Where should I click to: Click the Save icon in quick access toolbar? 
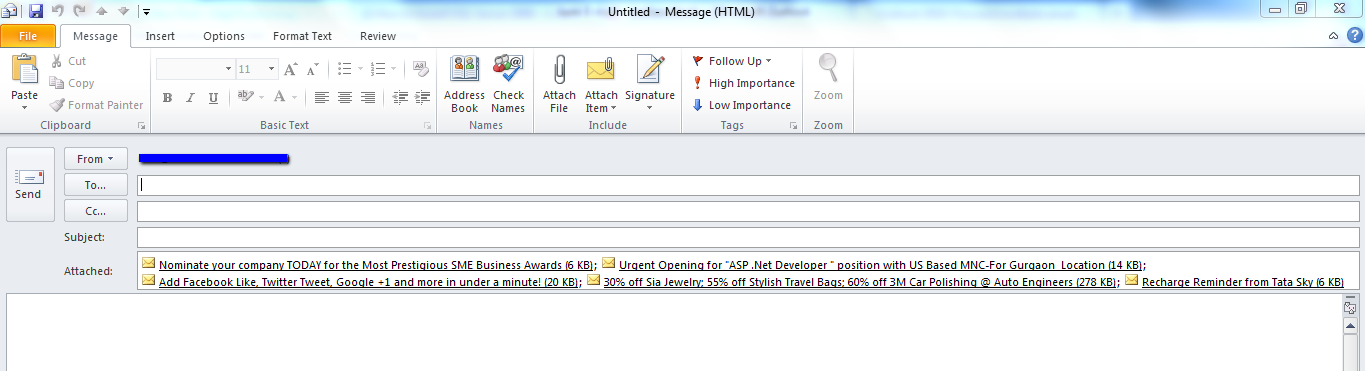(x=36, y=11)
